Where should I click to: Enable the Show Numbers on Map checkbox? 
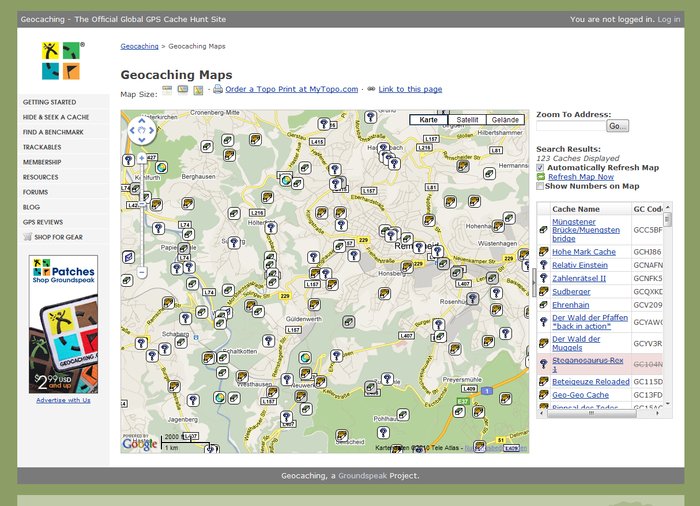[x=540, y=186]
